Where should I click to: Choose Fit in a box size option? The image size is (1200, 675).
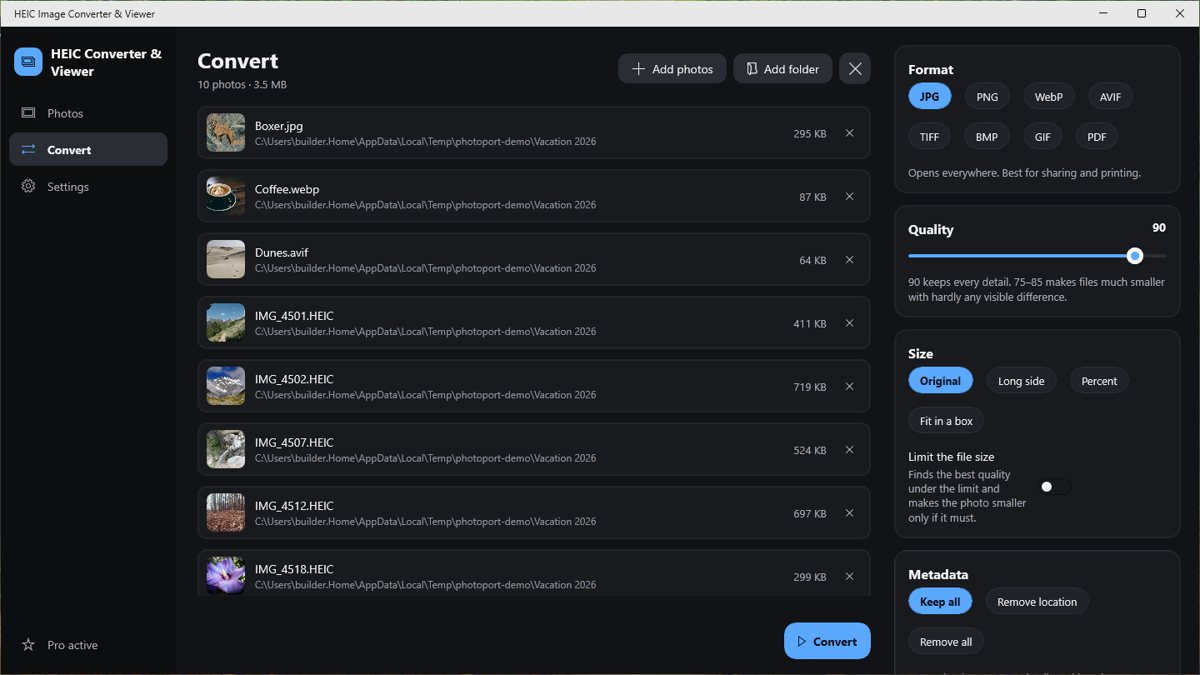click(946, 421)
